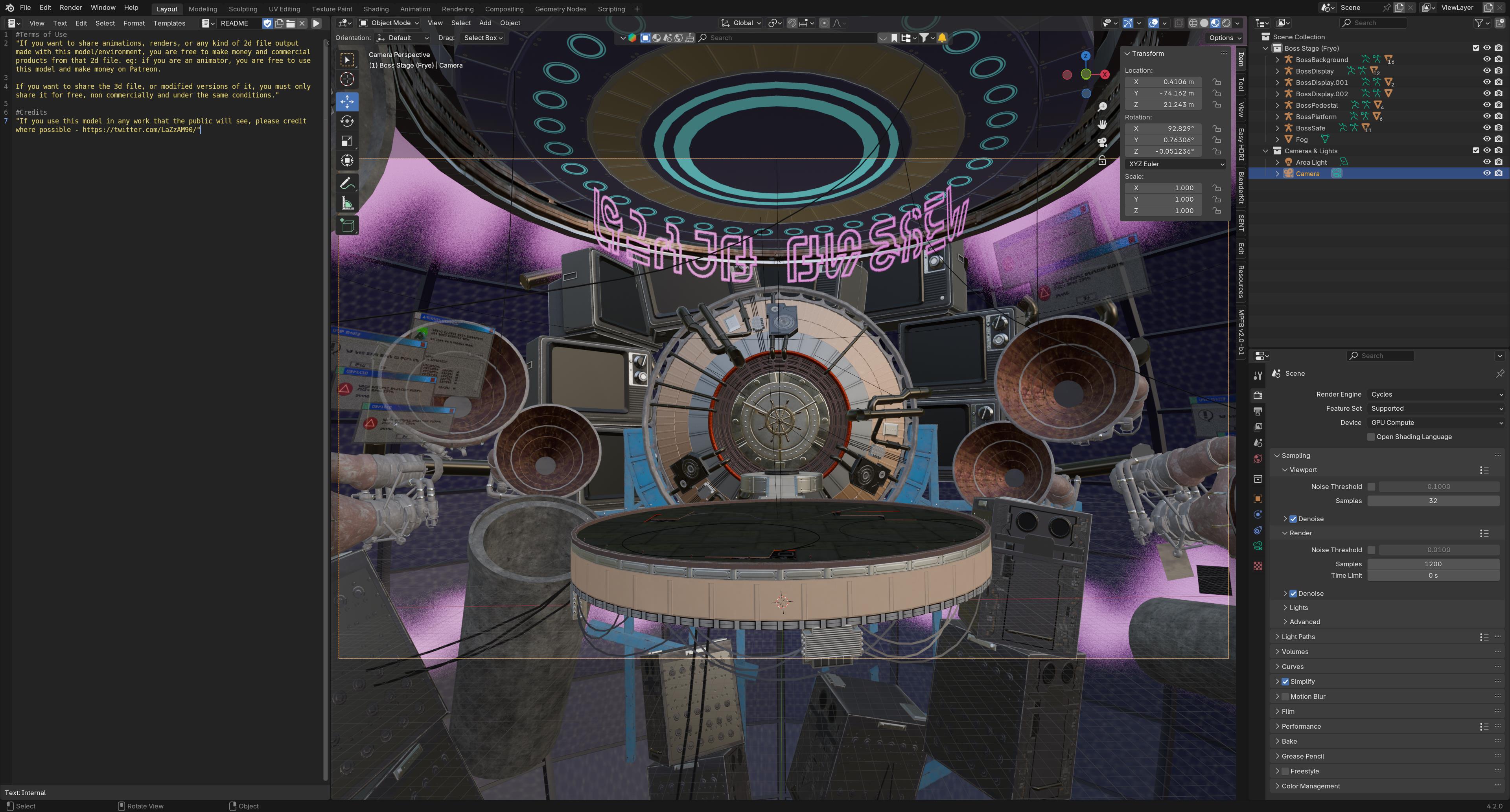Viewport: 1510px width, 812px height.
Task: Hide BossBackground with its eye icon
Action: [1486, 60]
